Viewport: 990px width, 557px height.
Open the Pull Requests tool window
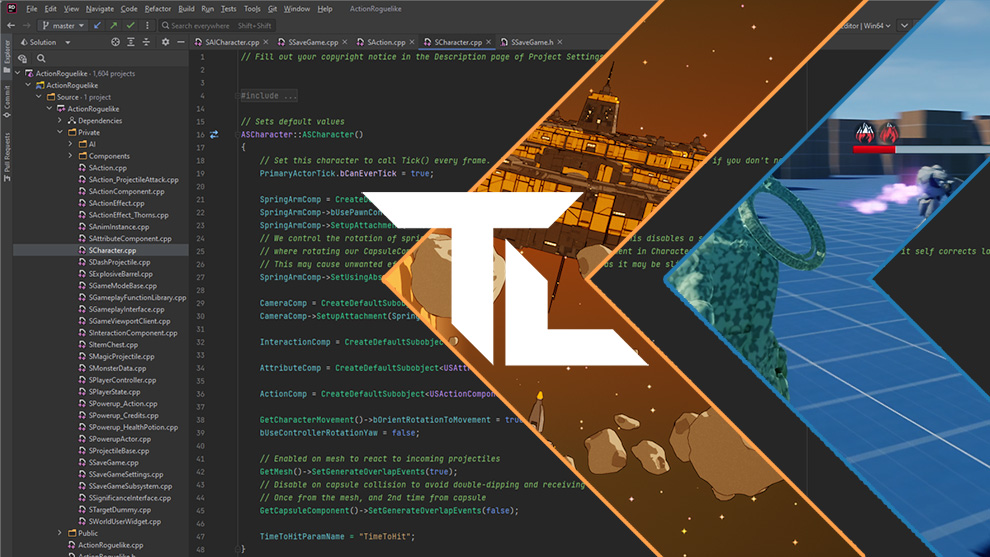click(8, 156)
